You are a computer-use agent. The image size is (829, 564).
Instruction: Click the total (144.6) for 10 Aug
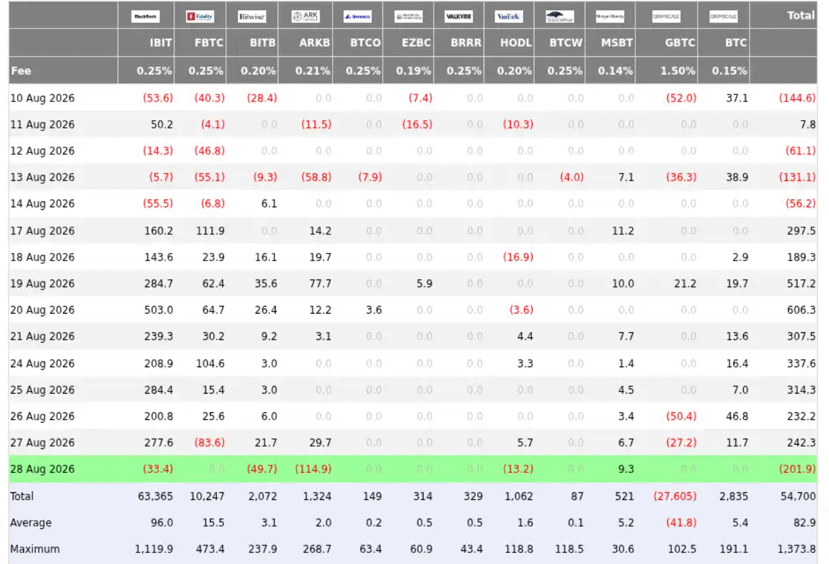click(x=797, y=98)
